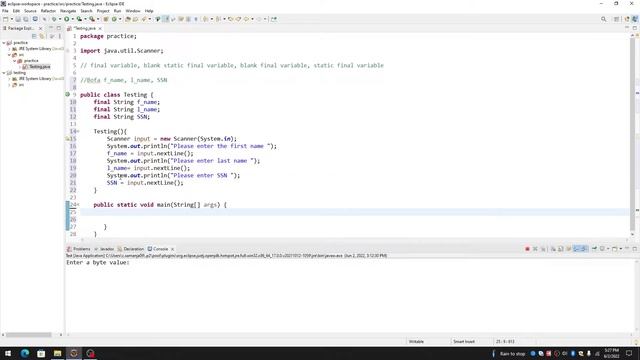Switch to the Problems tab
This screenshot has height=360, width=640.
tap(79, 249)
